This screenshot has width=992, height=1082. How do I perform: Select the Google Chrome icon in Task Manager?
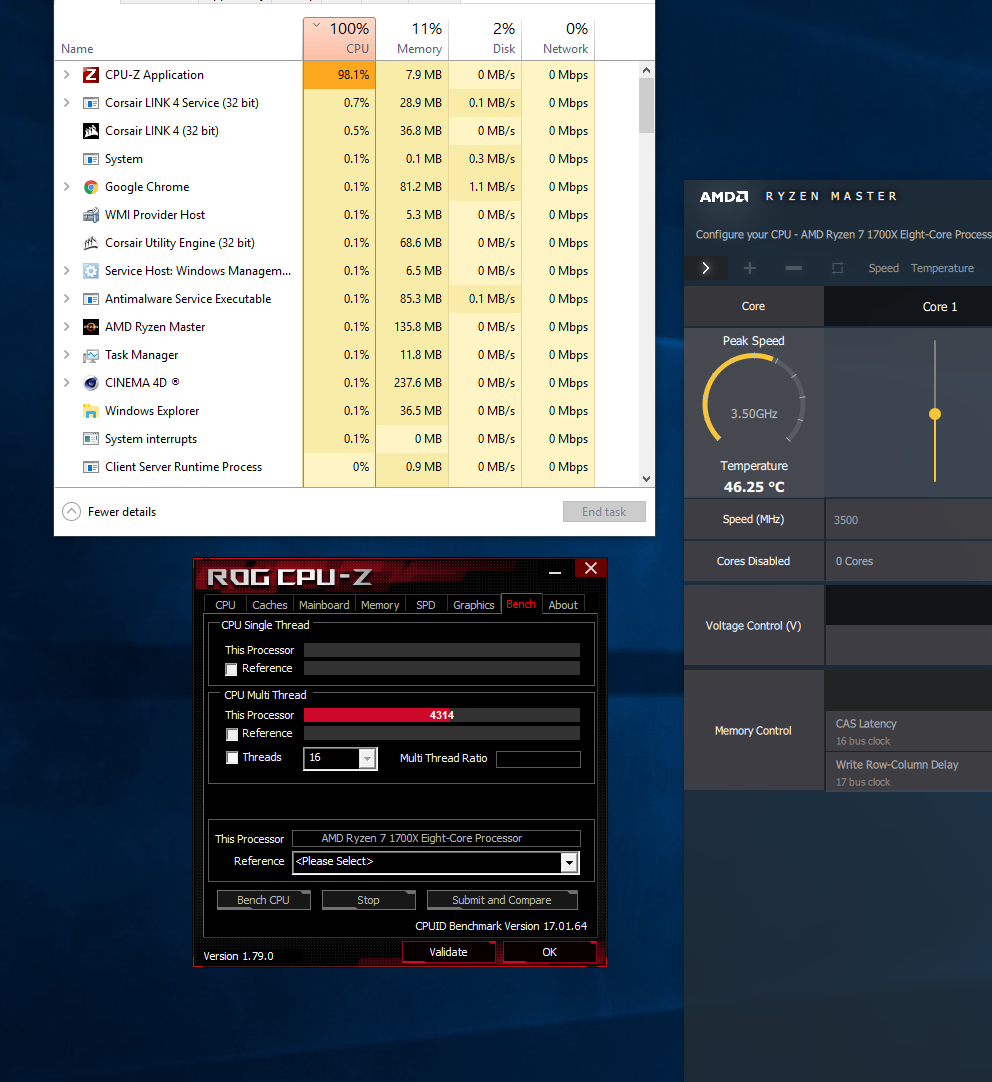90,187
